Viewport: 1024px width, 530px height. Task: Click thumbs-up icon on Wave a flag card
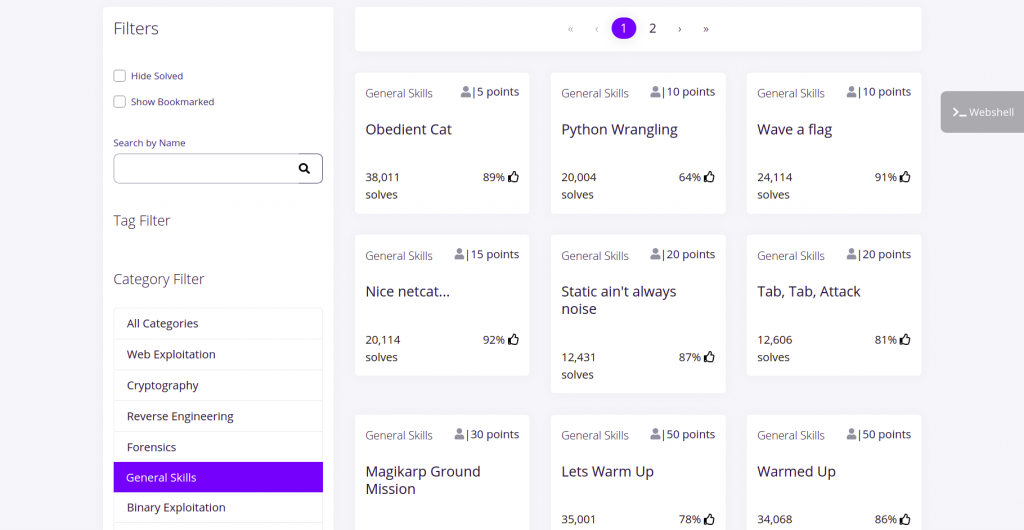click(x=906, y=177)
